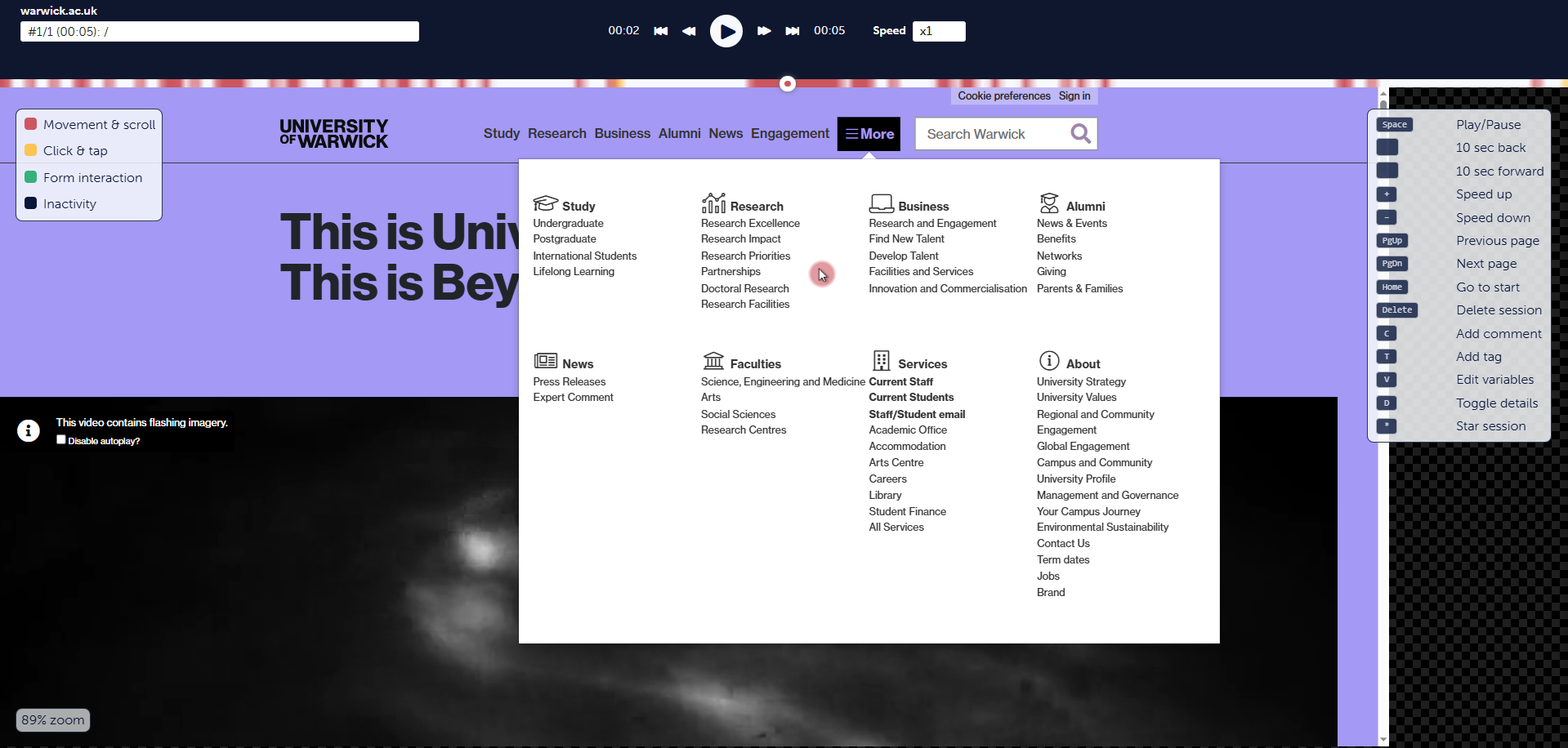
Task: Click the rewind 10 seconds icon
Action: click(x=689, y=31)
